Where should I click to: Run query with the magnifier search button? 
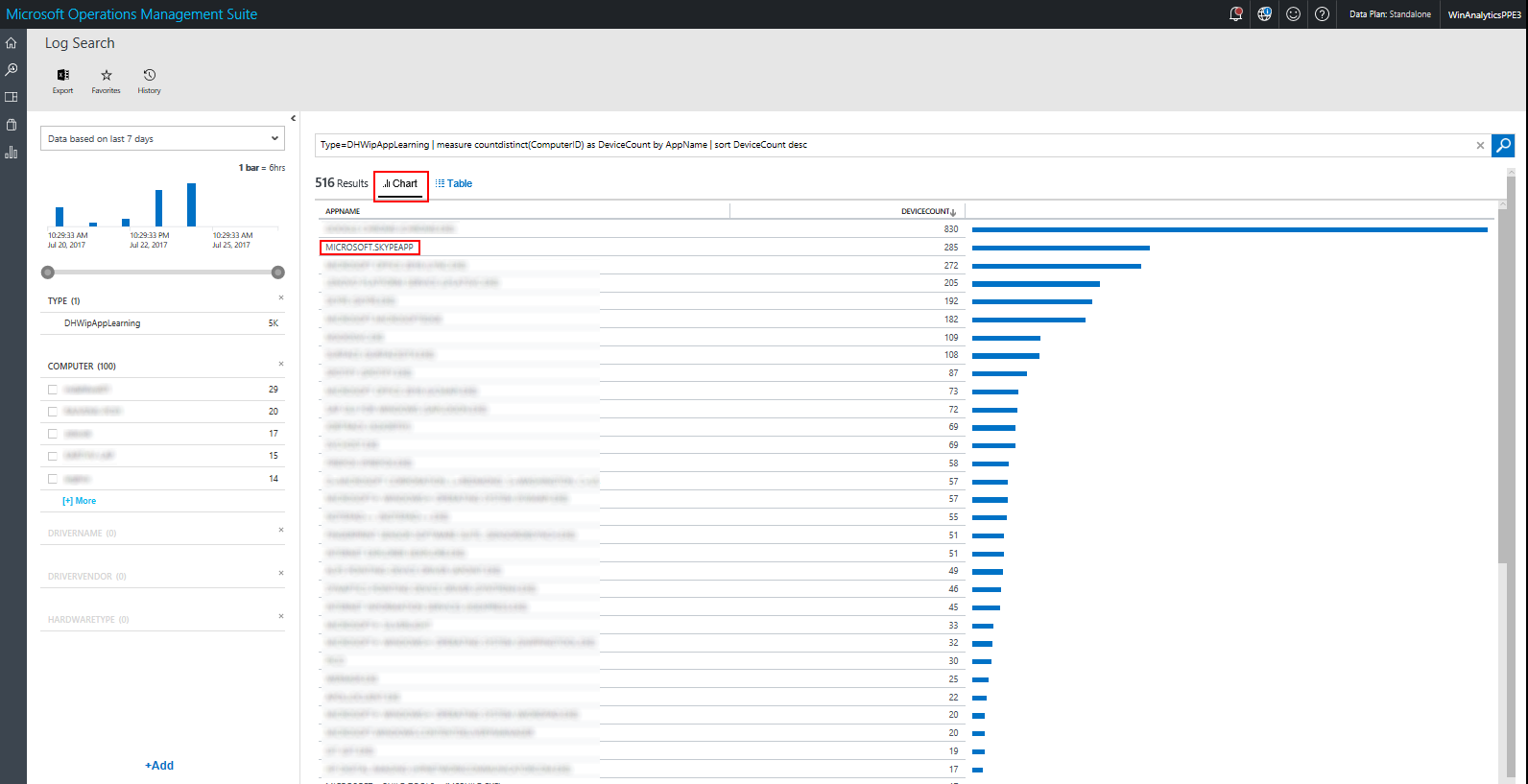pos(1503,145)
